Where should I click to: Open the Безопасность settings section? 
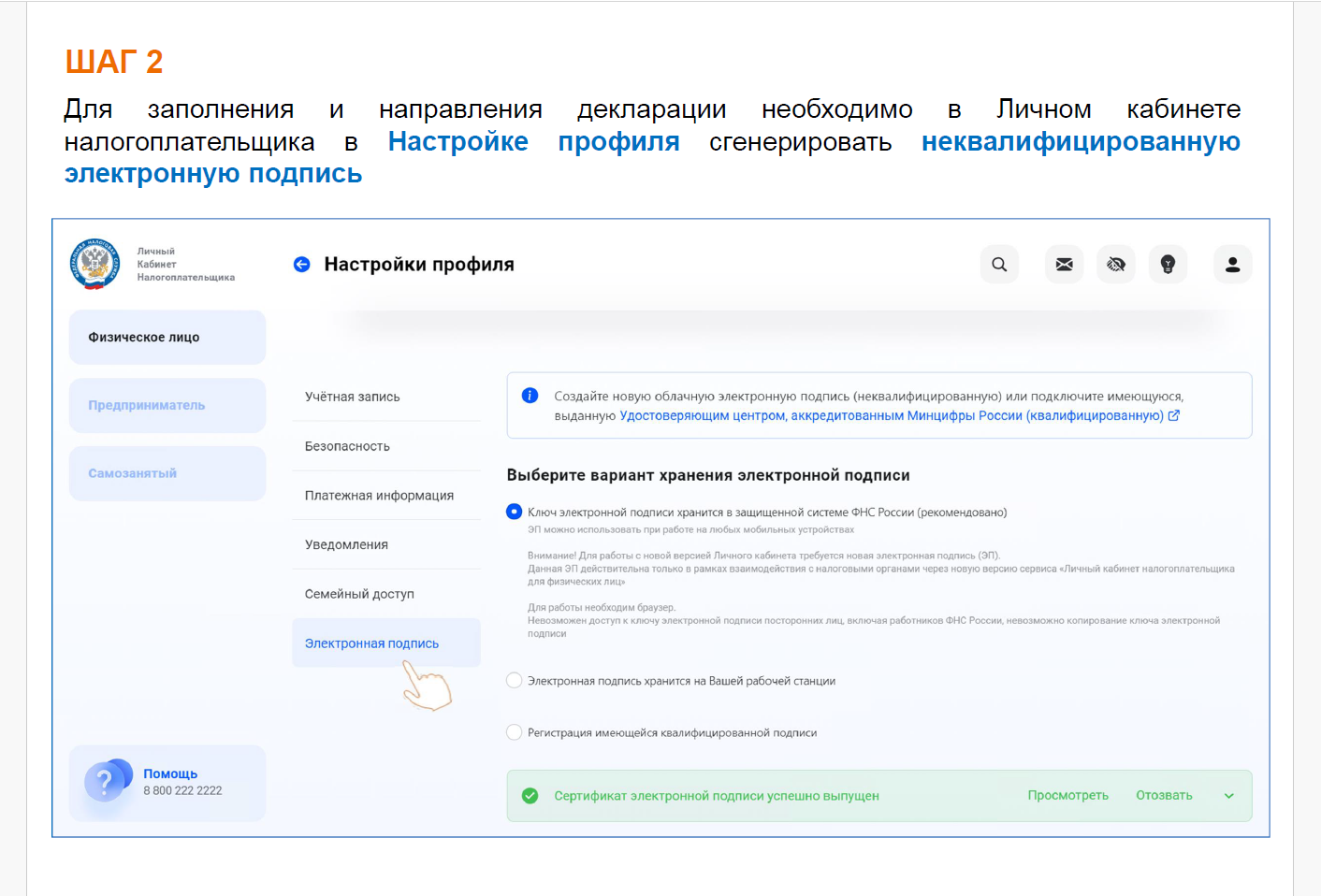coord(347,446)
